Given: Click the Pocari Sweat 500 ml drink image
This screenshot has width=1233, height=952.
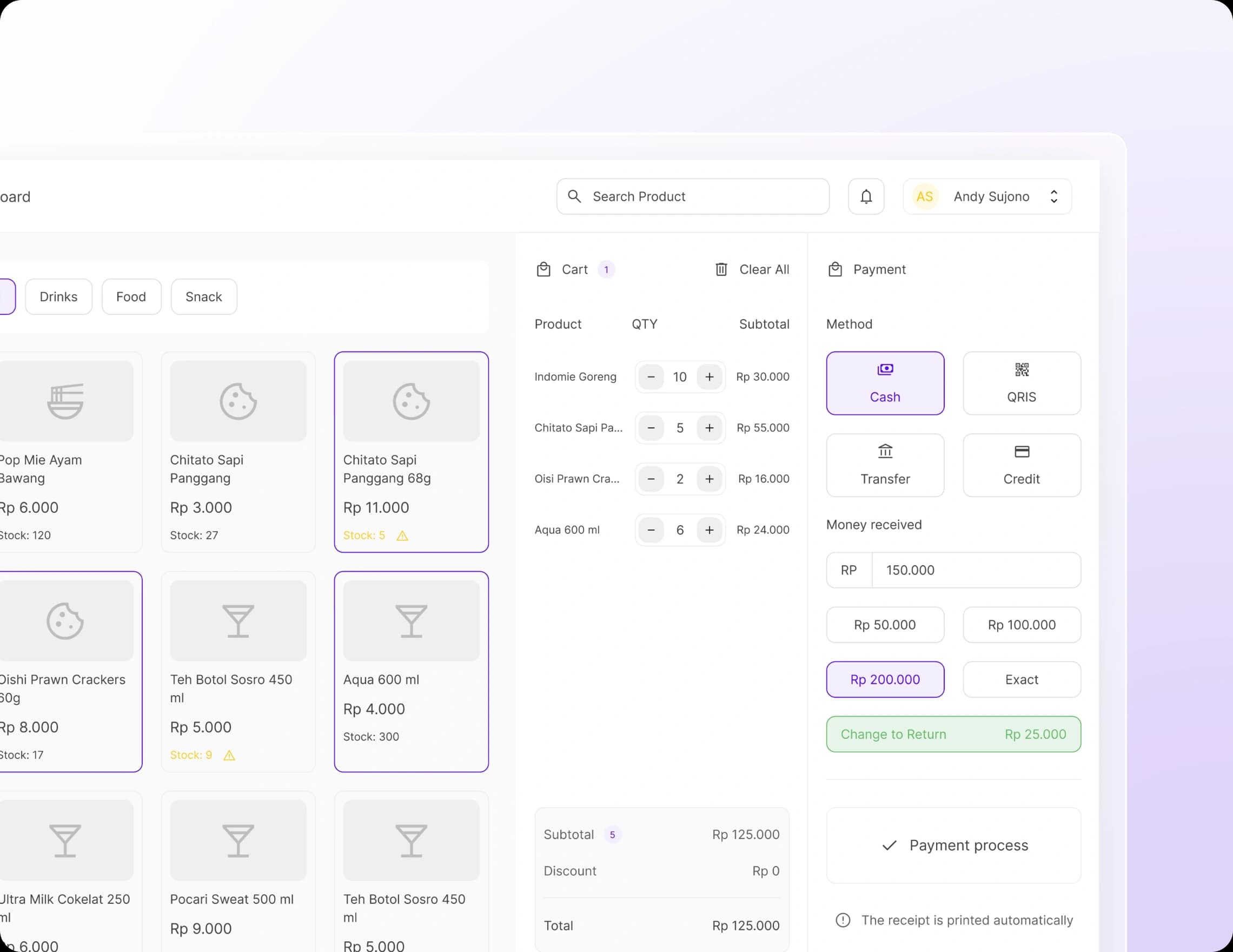Looking at the screenshot, I should 238,840.
